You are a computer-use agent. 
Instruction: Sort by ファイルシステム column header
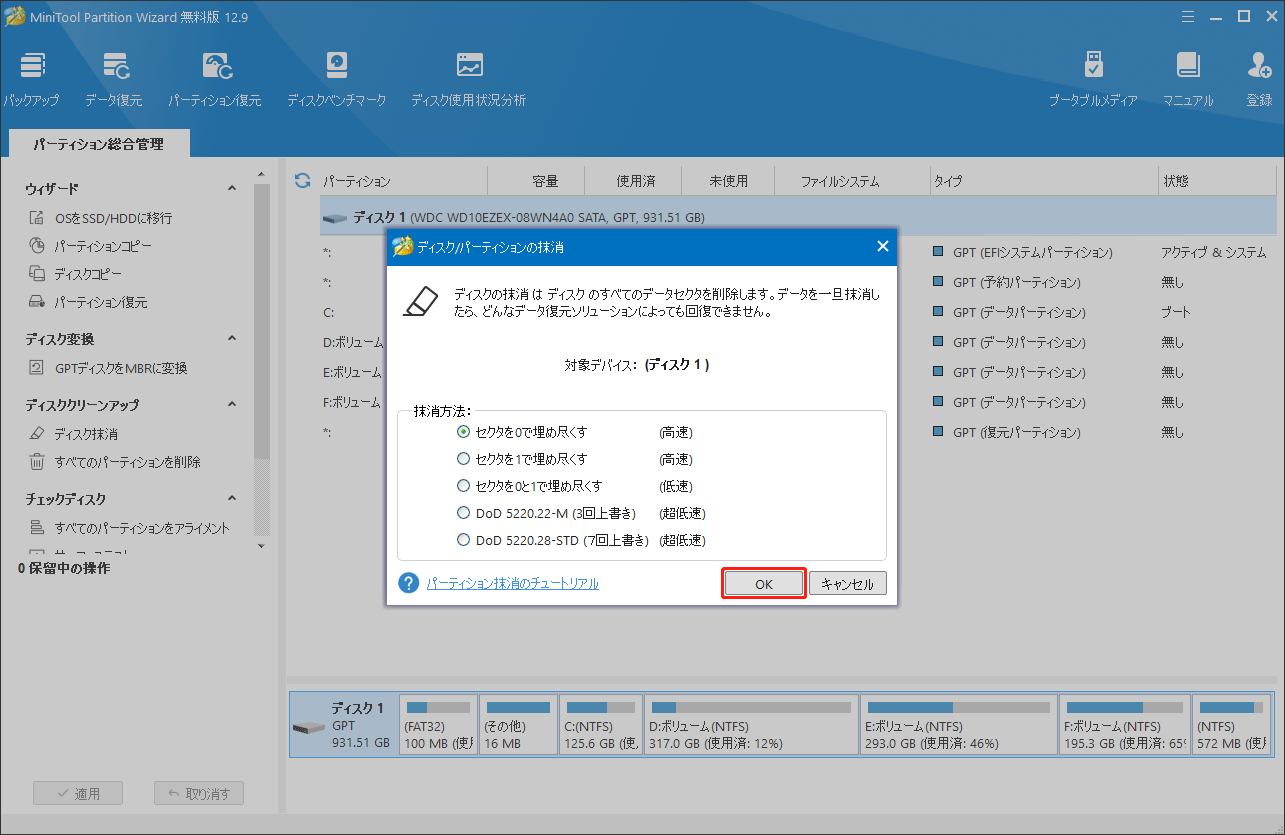pos(840,181)
